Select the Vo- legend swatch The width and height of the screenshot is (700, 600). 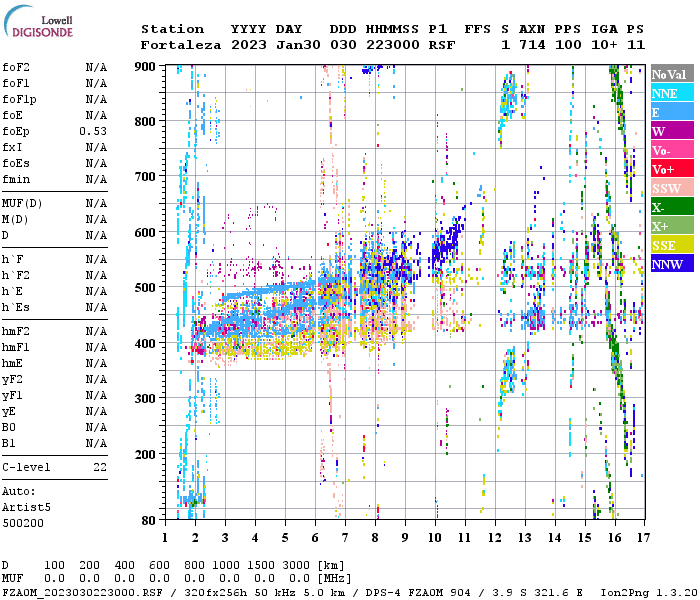coord(672,150)
